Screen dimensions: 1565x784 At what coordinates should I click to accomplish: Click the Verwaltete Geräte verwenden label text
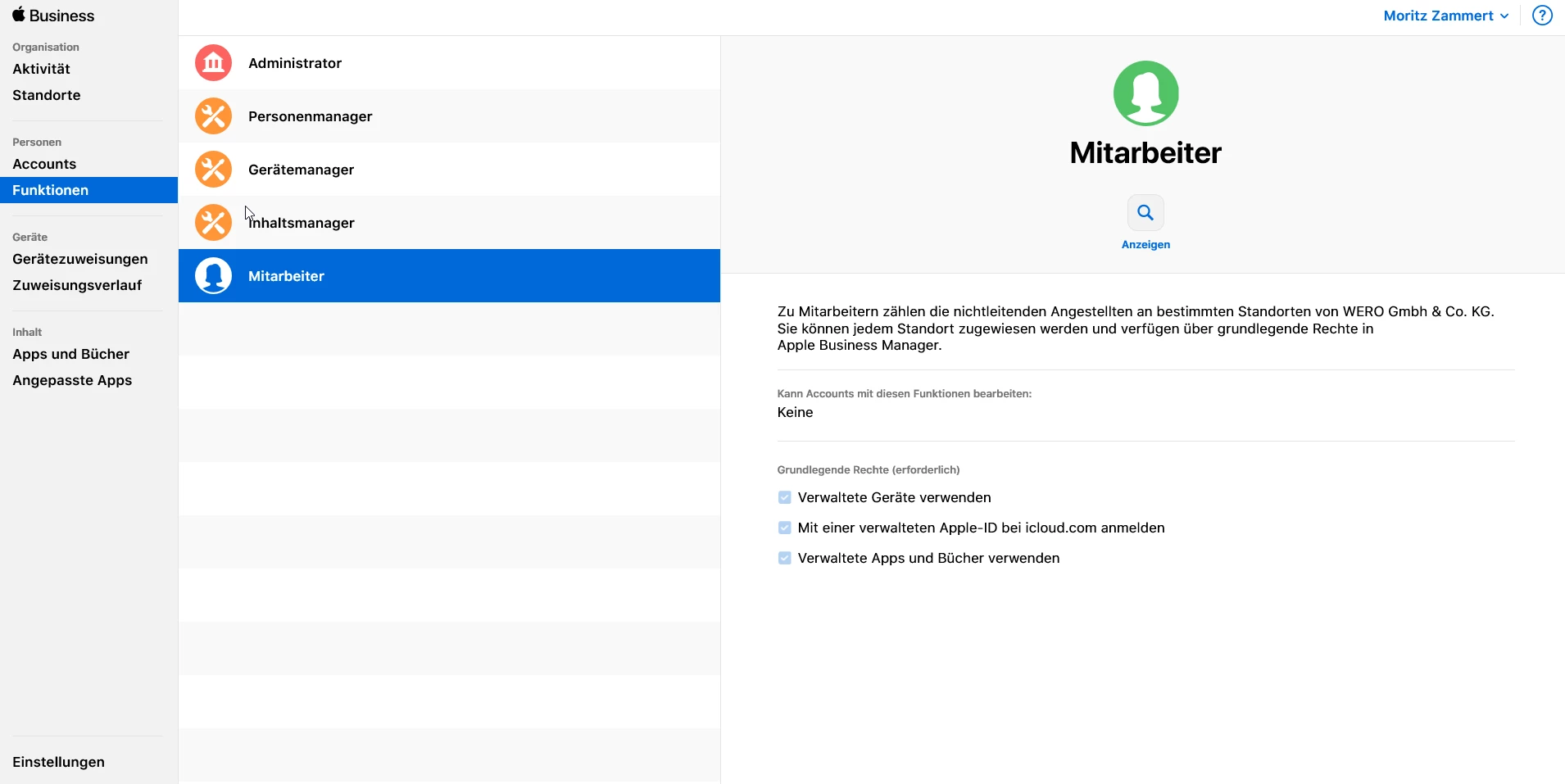894,497
